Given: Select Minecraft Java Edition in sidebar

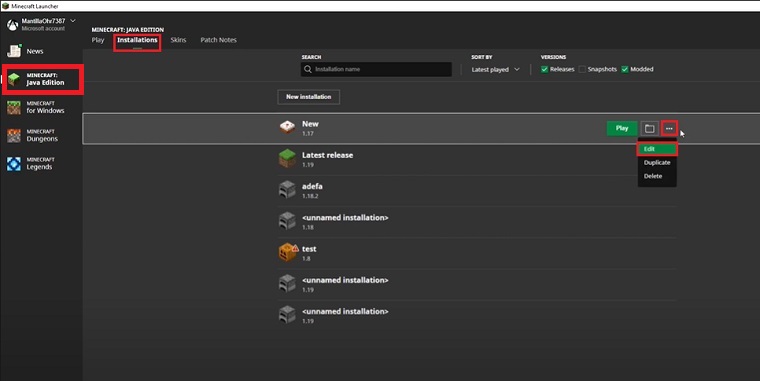Looking at the screenshot, I should point(43,79).
